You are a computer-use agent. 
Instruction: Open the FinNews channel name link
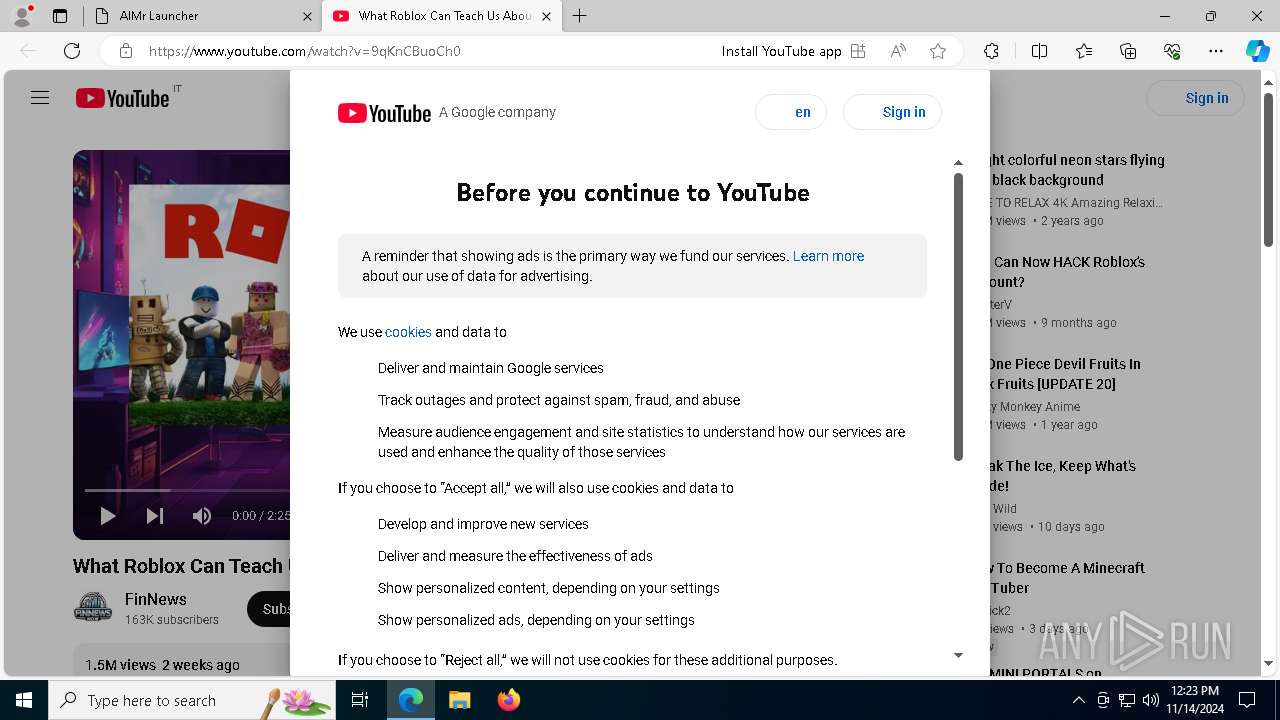tap(156, 599)
